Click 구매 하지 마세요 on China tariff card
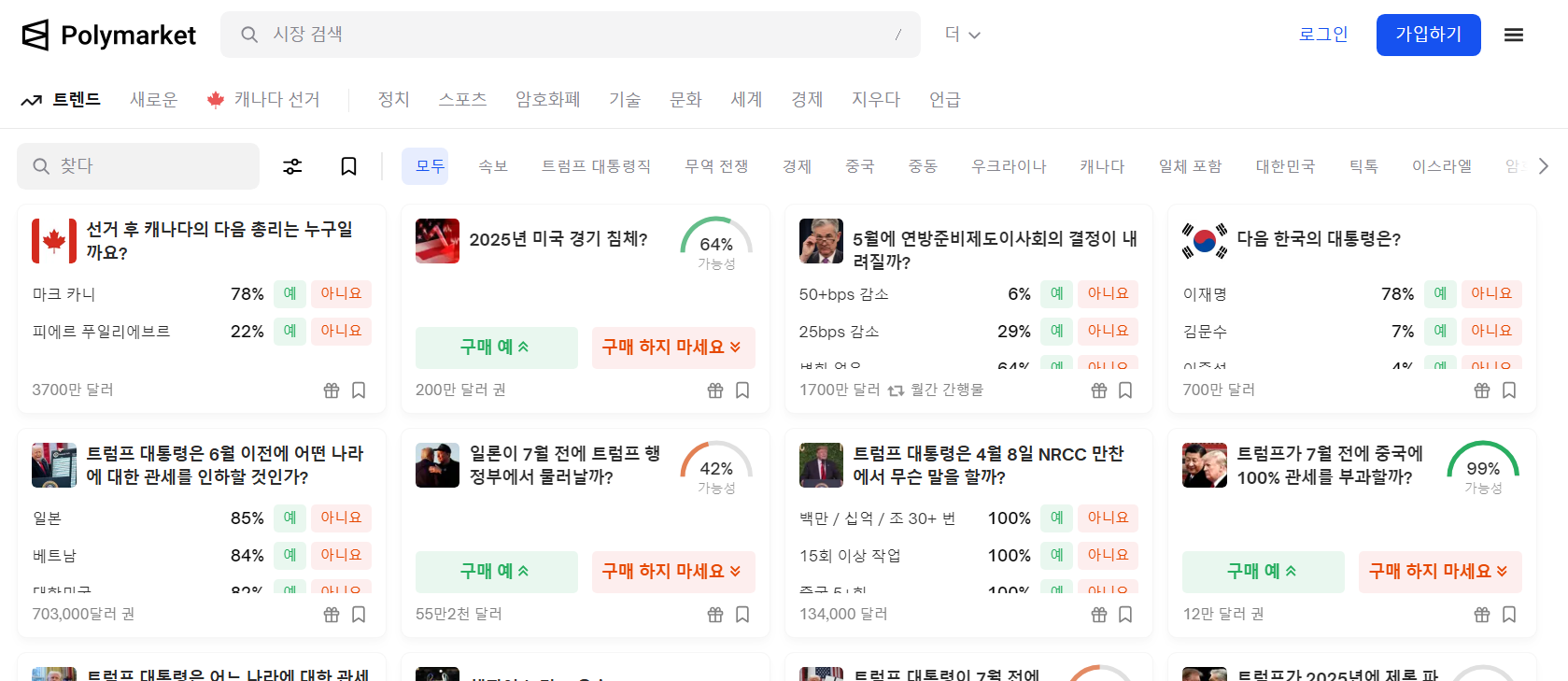1568x681 pixels. [1440, 572]
